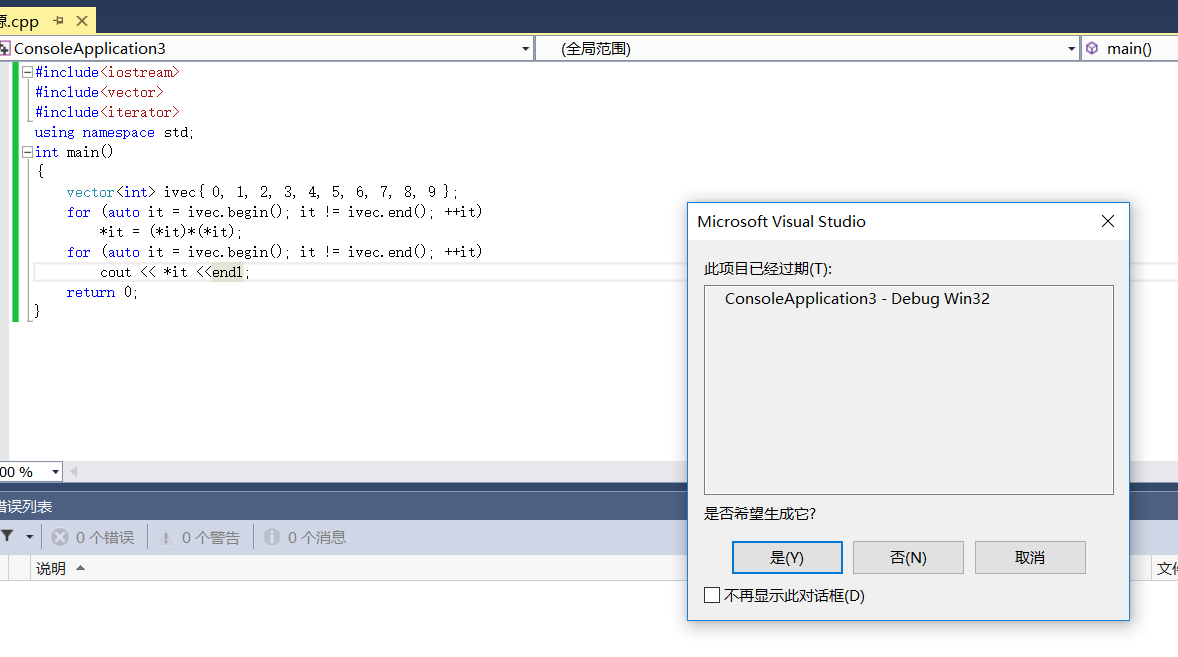Click the error list filter icon

click(7, 536)
